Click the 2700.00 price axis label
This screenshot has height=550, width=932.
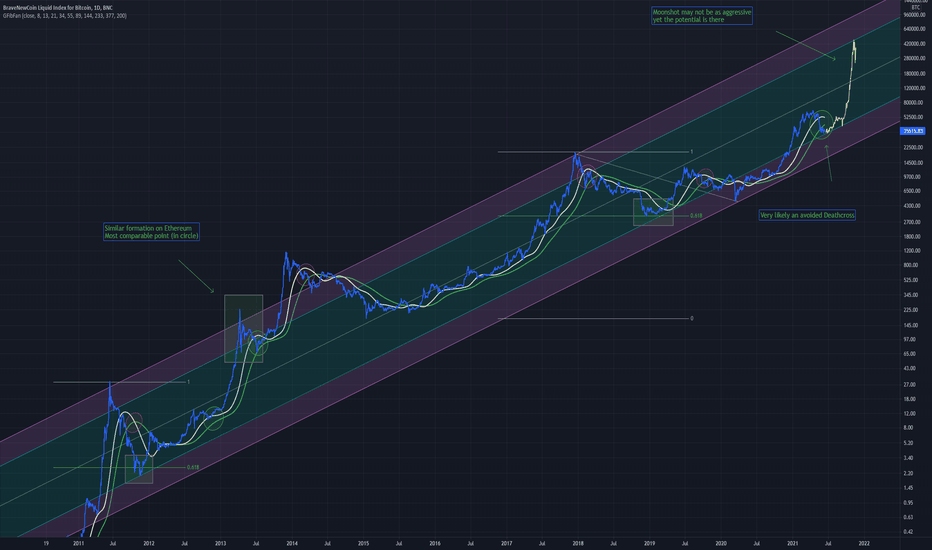coord(912,222)
